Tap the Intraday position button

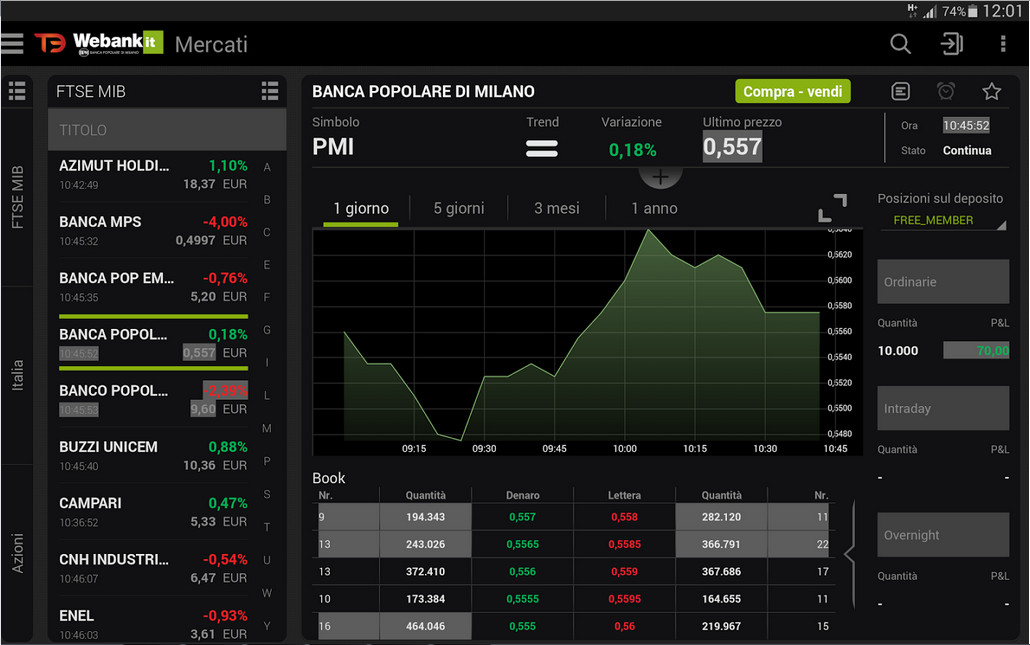pos(943,409)
